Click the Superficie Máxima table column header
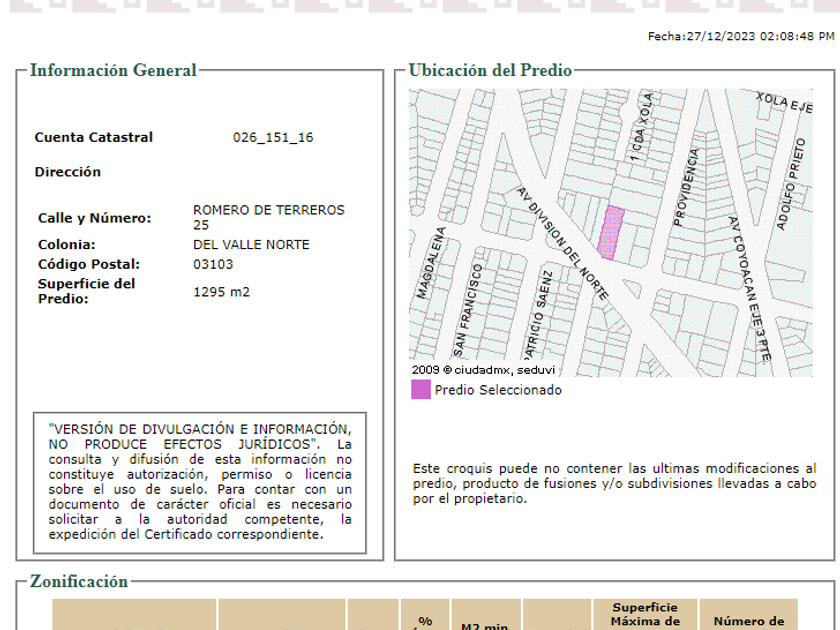Image resolution: width=840 pixels, height=630 pixels. 645,614
